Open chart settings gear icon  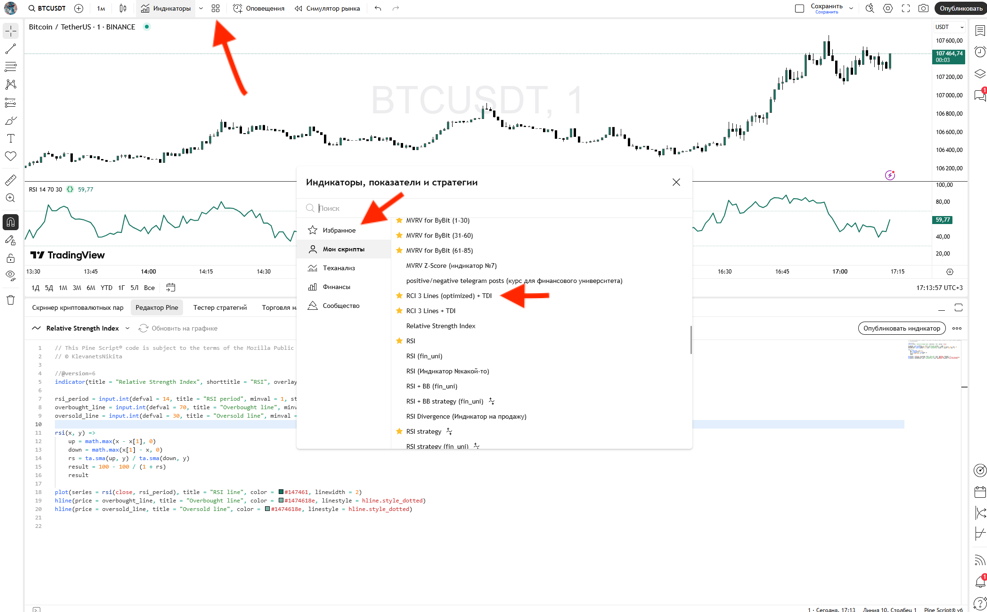[887, 8]
